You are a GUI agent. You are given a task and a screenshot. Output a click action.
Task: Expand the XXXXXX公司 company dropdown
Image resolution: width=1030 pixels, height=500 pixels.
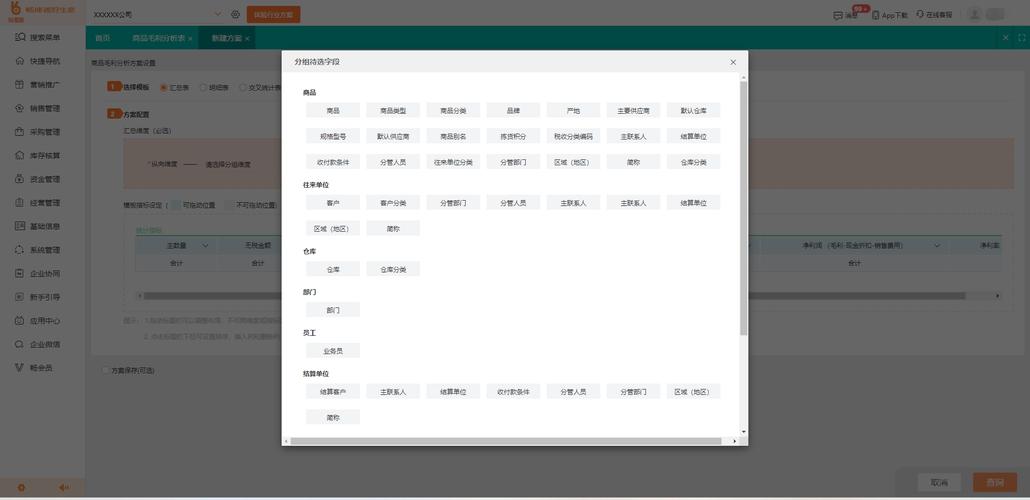click(218, 14)
